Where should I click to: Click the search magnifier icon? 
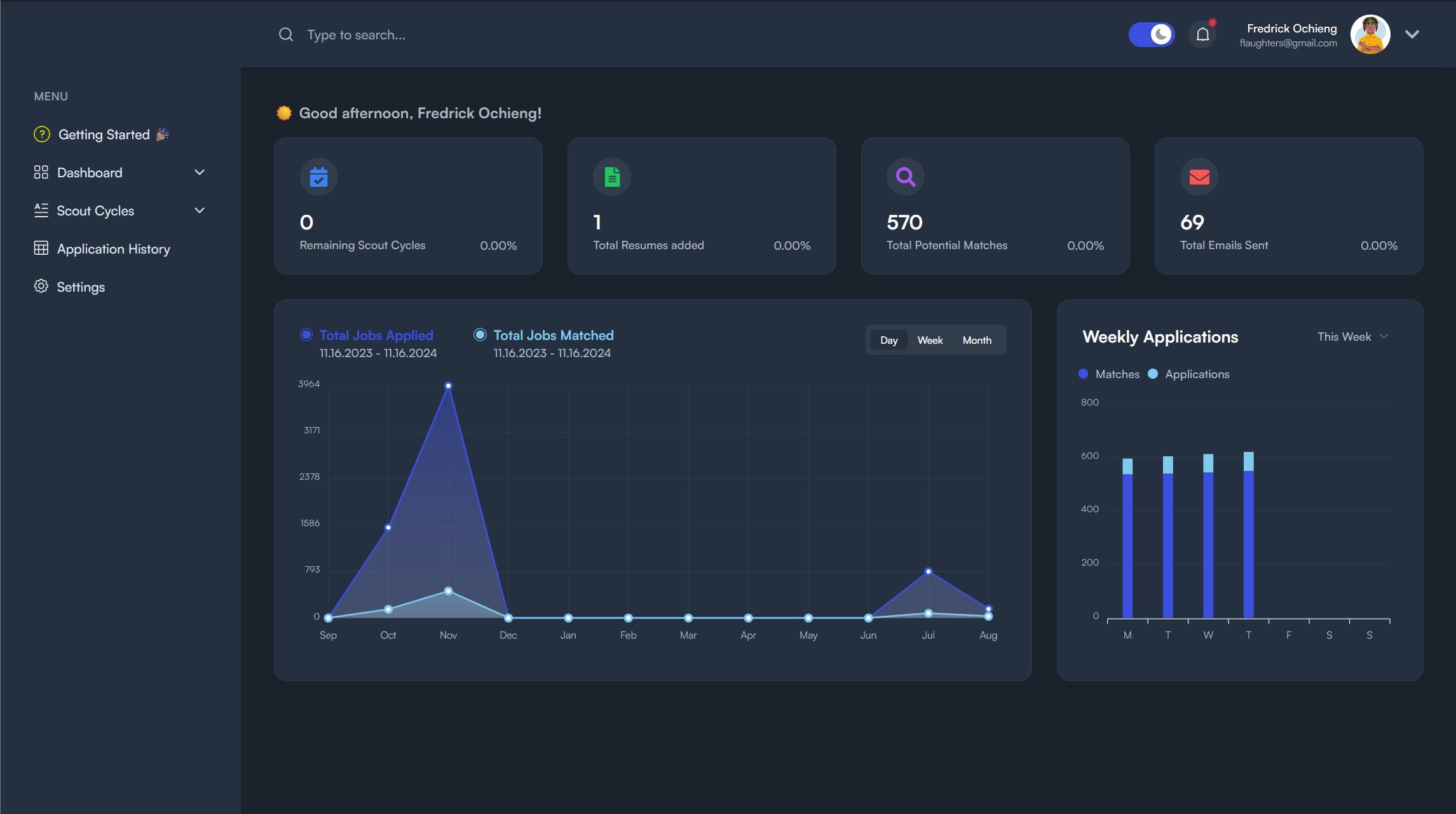coord(286,34)
